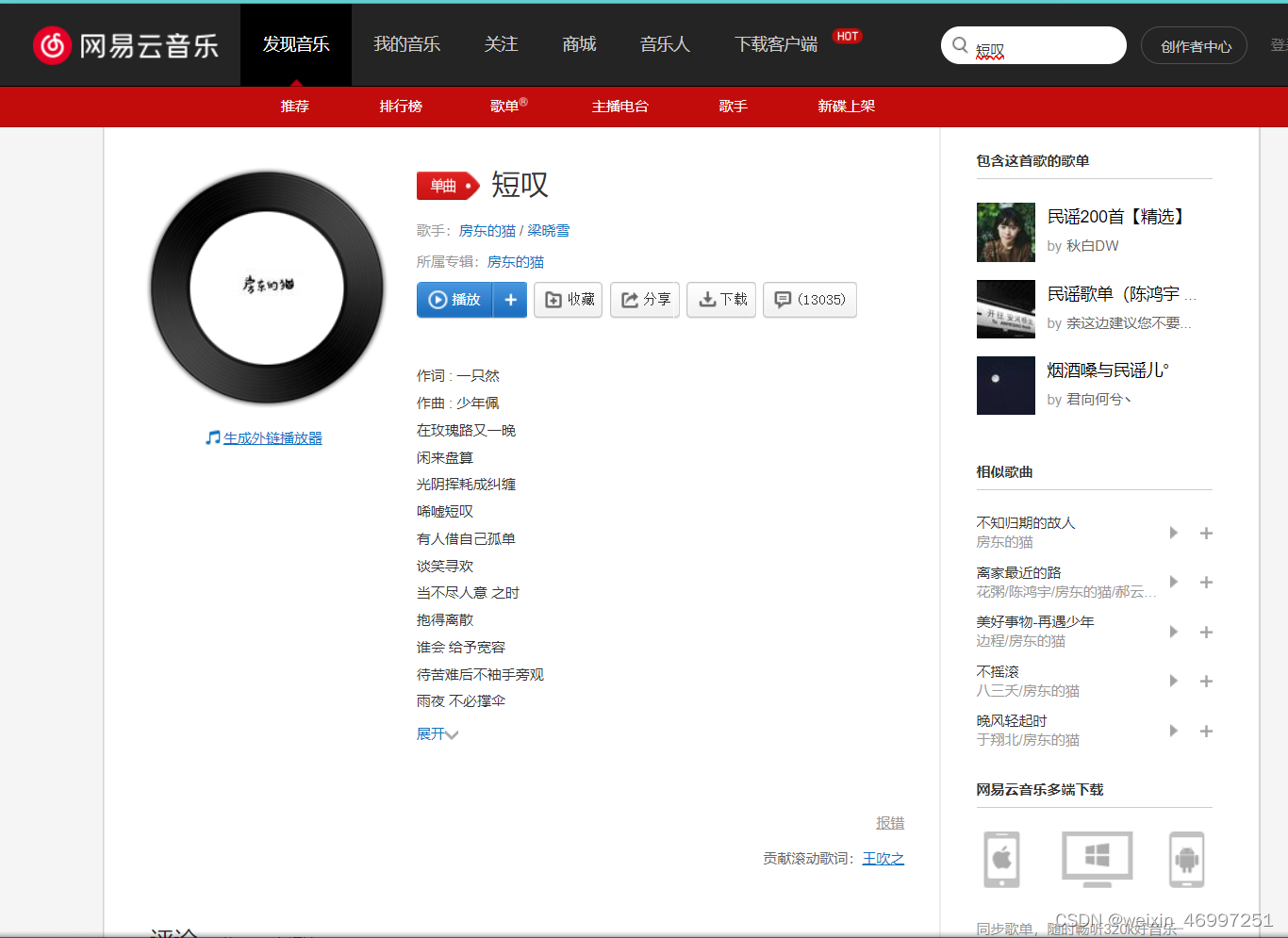The width and height of the screenshot is (1288, 938).
Task: Play 晚风轻起时 from similar songs
Action: [x=1174, y=731]
